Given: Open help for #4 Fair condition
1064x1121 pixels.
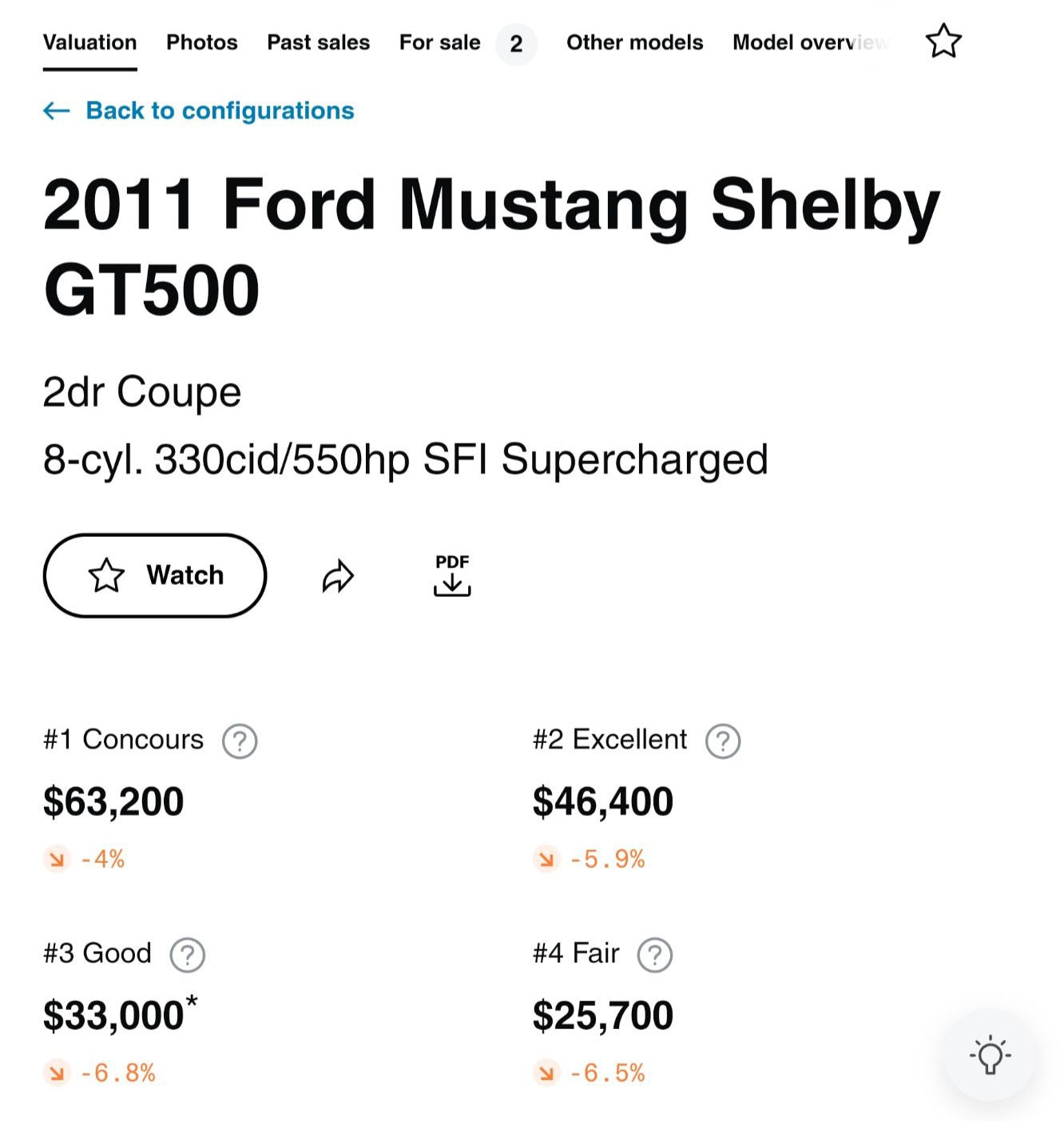Looking at the screenshot, I should pos(655,955).
